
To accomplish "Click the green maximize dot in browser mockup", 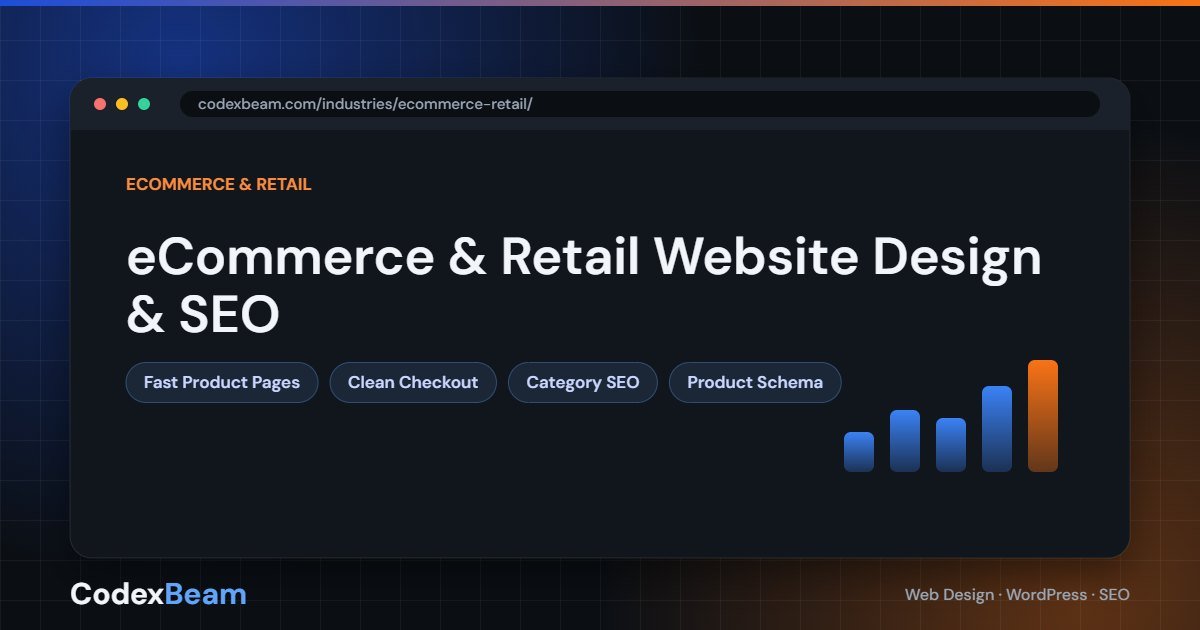I will coord(144,104).
